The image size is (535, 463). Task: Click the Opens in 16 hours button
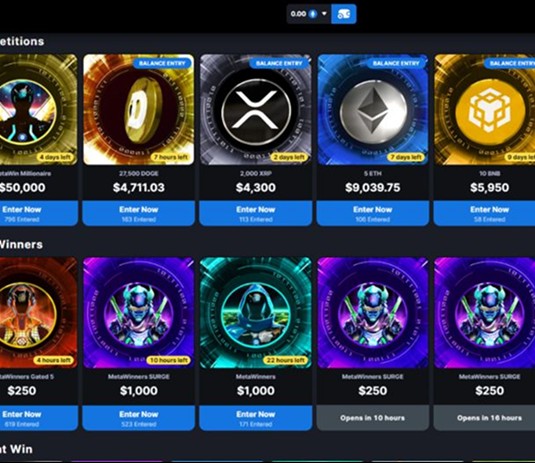485,418
